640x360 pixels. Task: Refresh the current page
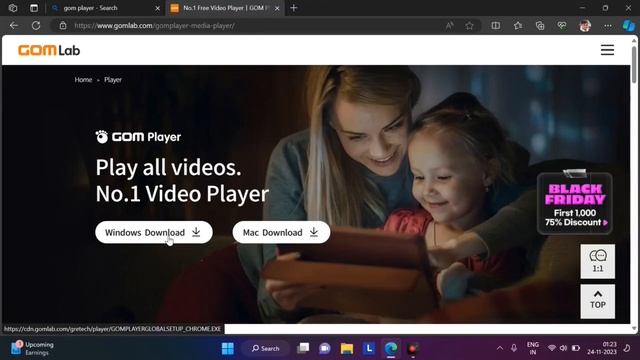(x=36, y=25)
